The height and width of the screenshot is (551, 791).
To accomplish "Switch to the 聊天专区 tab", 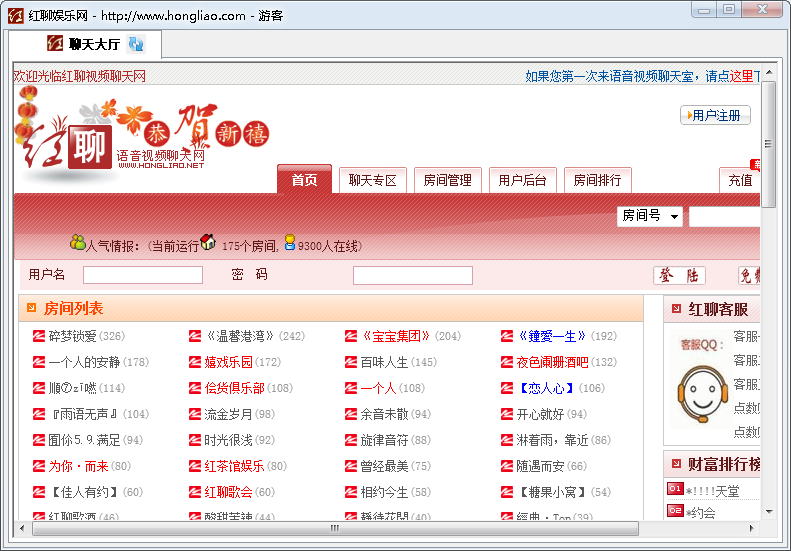I will (x=373, y=180).
